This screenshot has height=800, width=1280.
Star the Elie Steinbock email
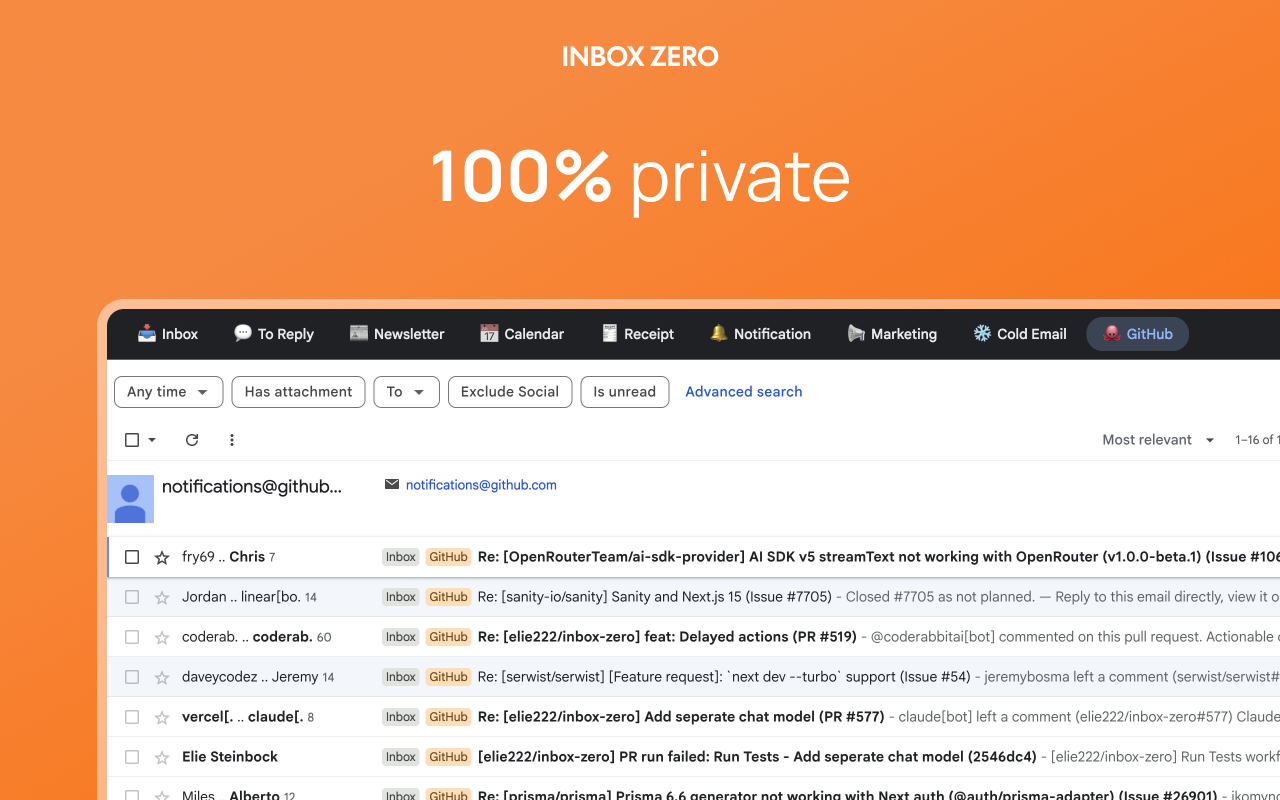(x=162, y=757)
